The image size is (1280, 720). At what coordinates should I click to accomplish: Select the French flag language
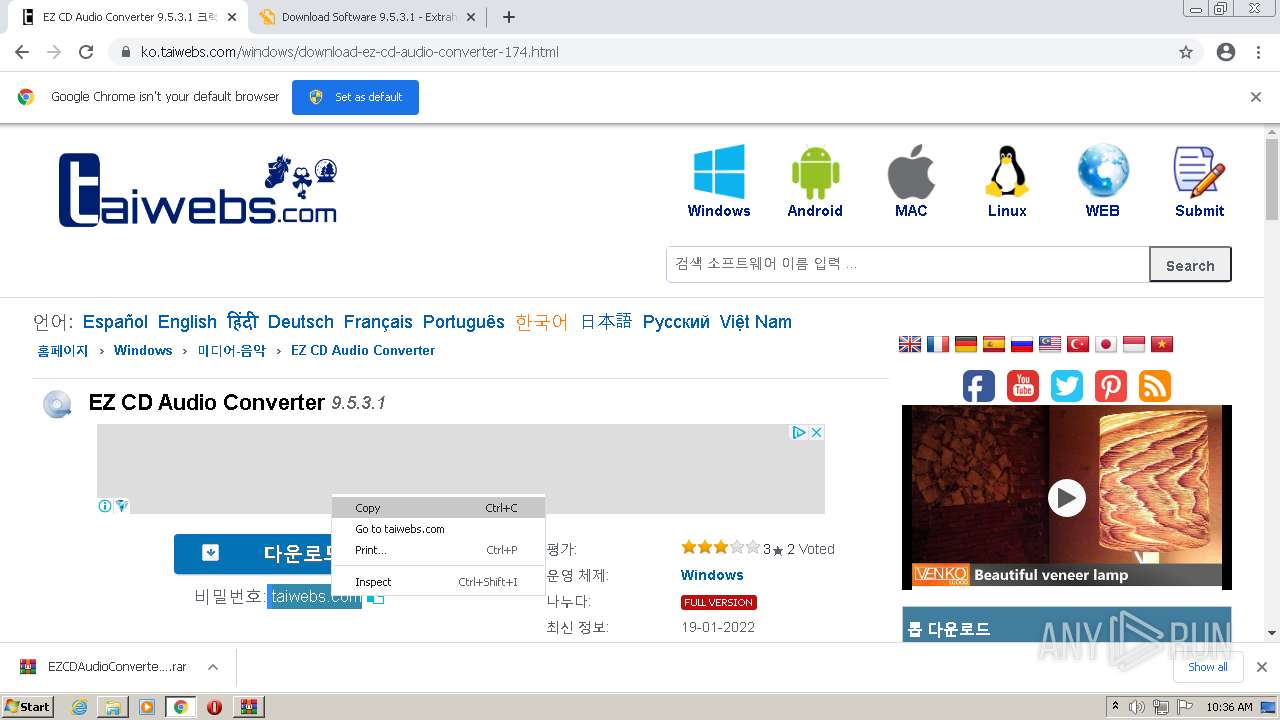[938, 344]
